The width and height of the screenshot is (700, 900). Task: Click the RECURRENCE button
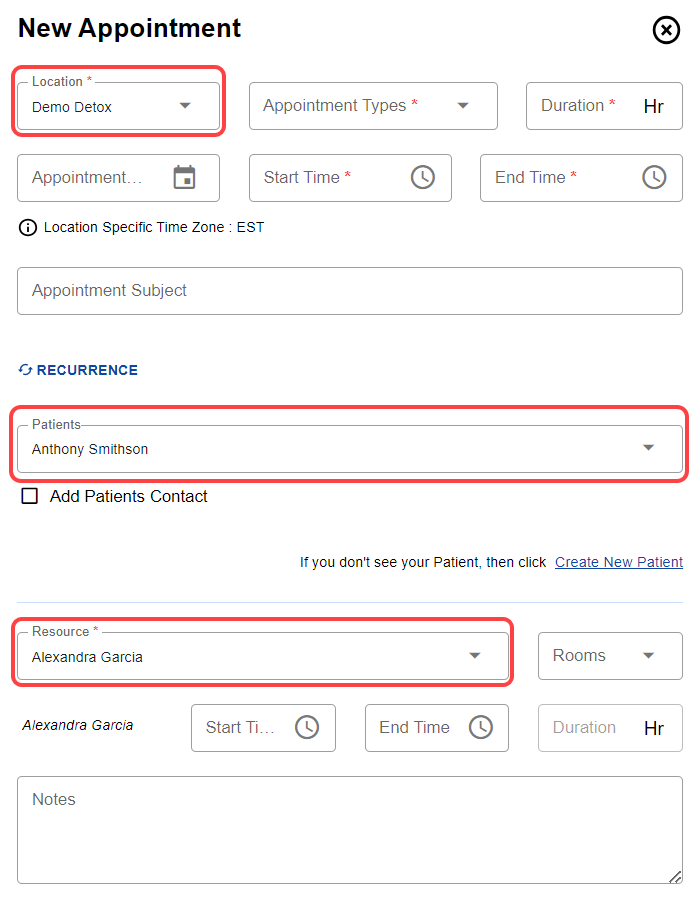[x=87, y=370]
